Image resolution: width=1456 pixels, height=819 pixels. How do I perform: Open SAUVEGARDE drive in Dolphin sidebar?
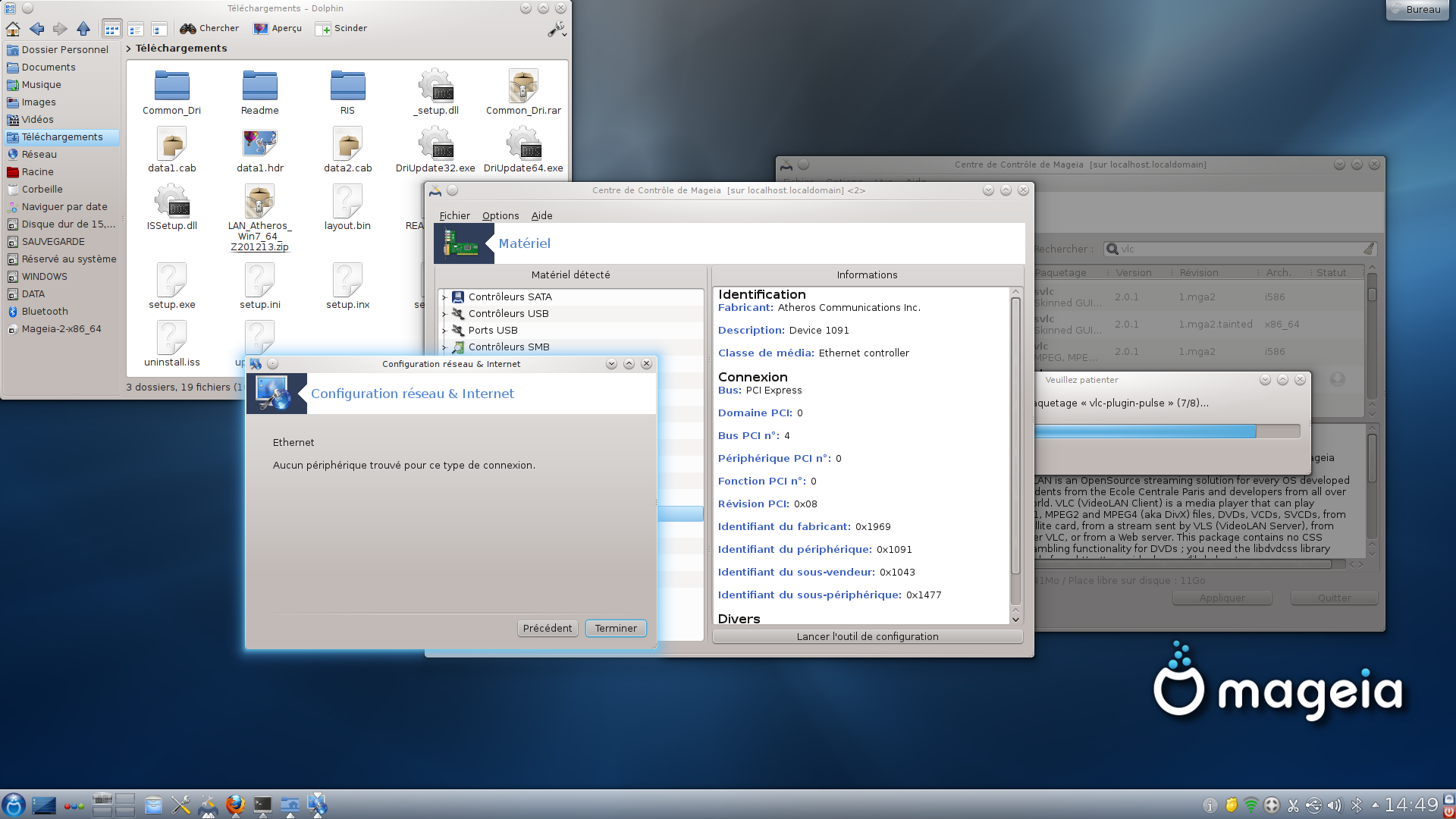coord(53,242)
